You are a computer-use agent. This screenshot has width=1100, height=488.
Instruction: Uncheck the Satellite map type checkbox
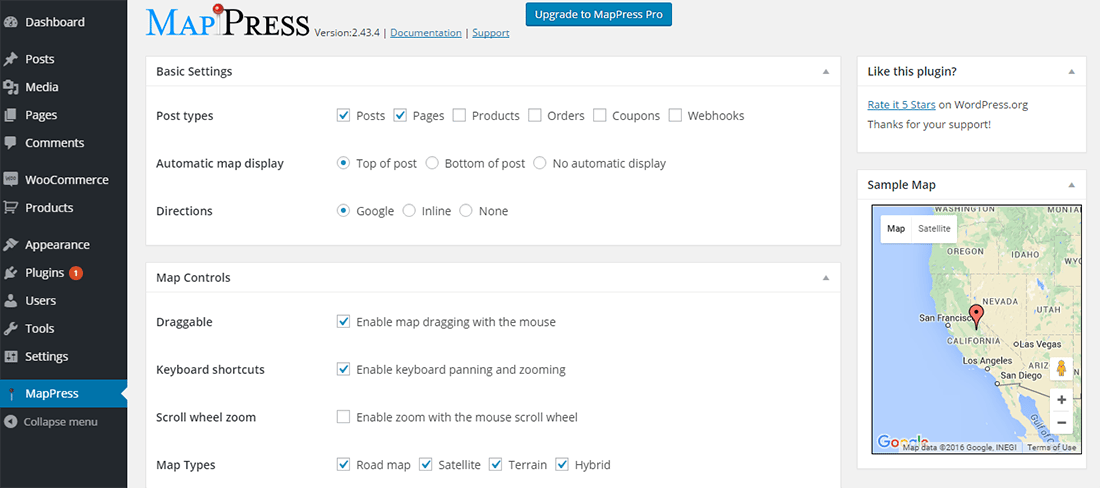click(x=425, y=464)
